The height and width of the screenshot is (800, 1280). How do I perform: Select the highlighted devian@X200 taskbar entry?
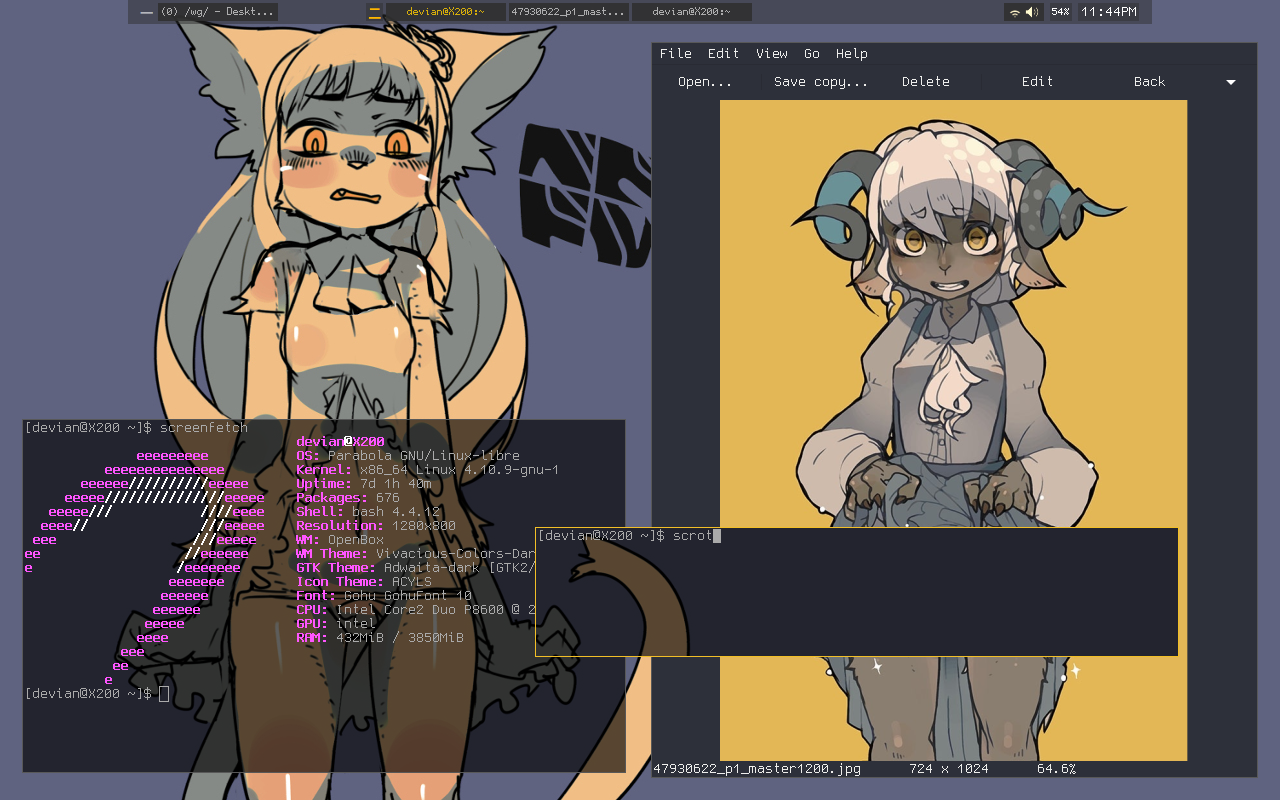[x=445, y=12]
